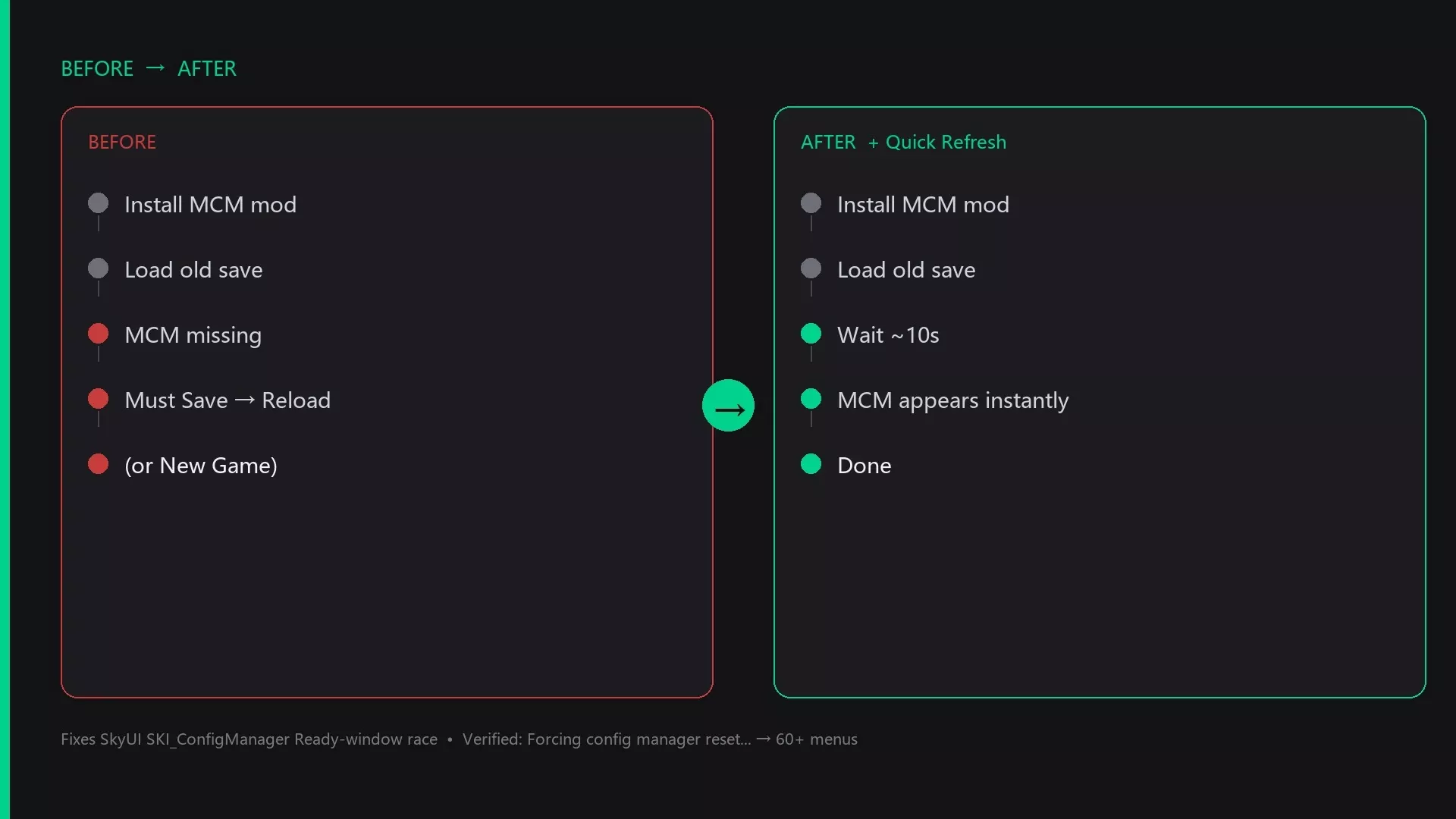The image size is (1456, 819).
Task: Click the Done step text
Action: 864,466
